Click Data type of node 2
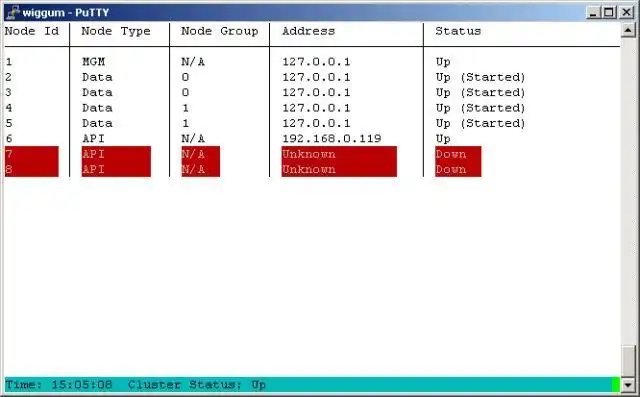Viewport: 640px width, 397px height. (97, 77)
